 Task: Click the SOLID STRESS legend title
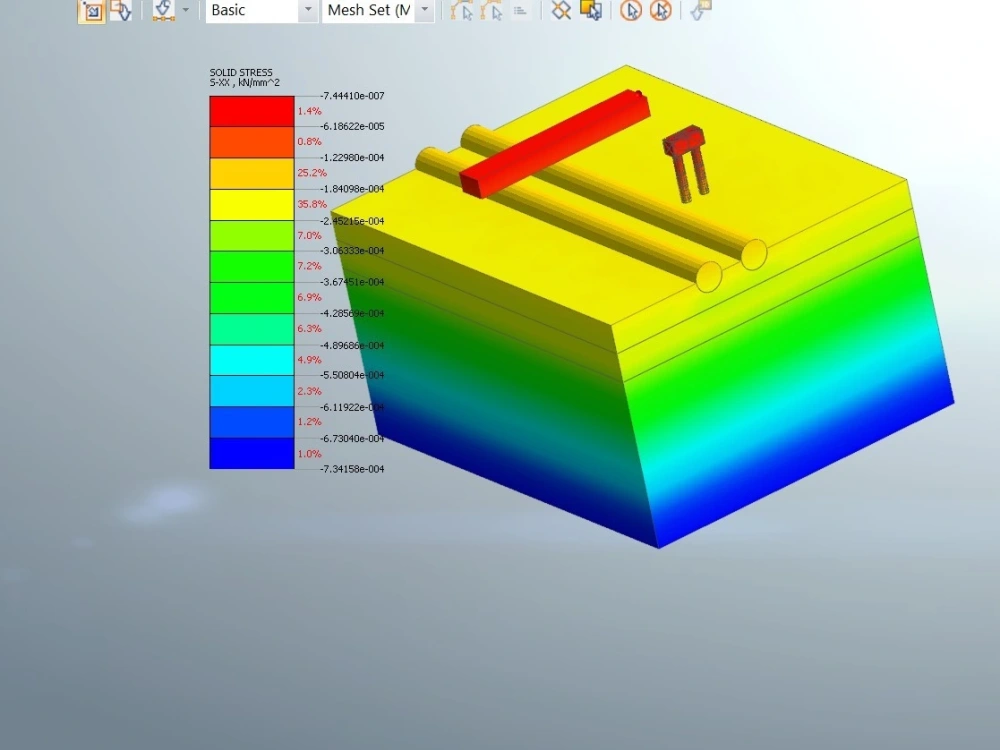coord(240,72)
